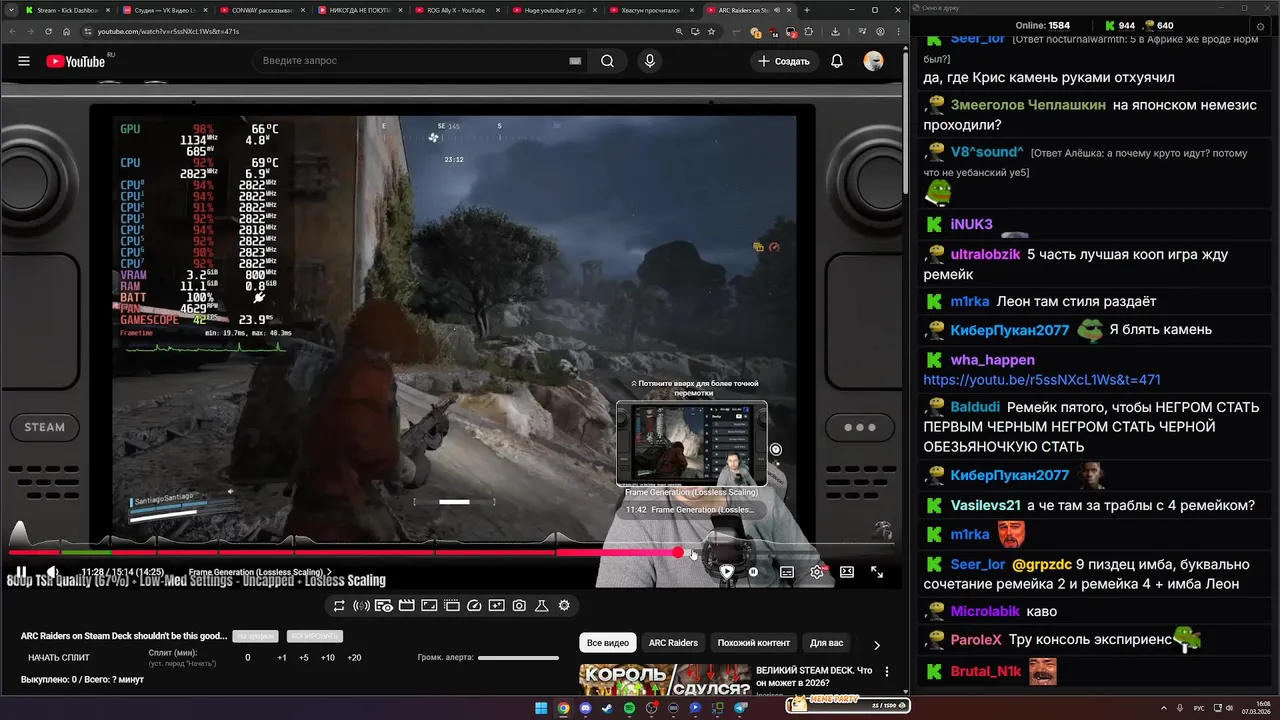Open Discord from the taskbar

[x=585, y=708]
